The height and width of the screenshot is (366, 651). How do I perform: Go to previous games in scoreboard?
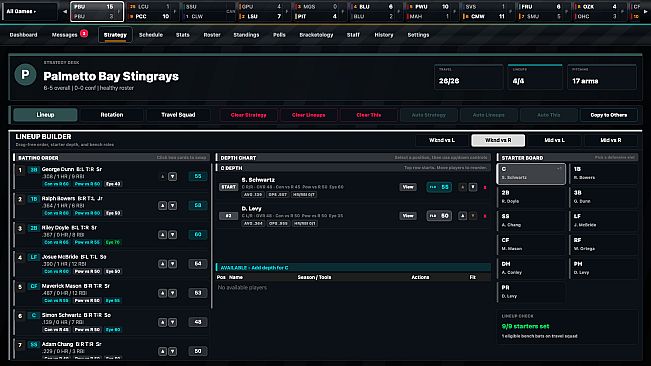[x=65, y=12]
